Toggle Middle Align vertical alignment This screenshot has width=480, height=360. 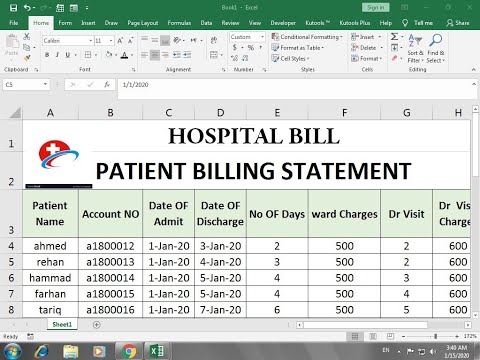point(155,40)
